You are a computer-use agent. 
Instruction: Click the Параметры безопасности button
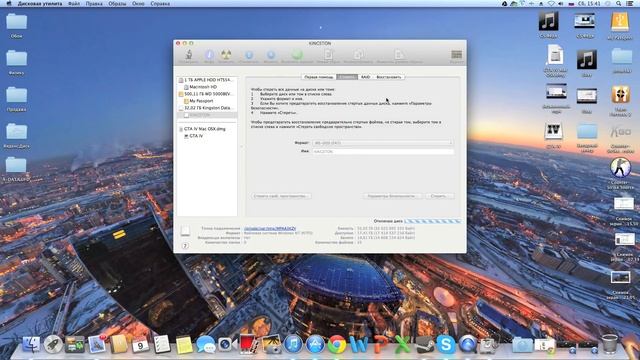tap(393, 196)
